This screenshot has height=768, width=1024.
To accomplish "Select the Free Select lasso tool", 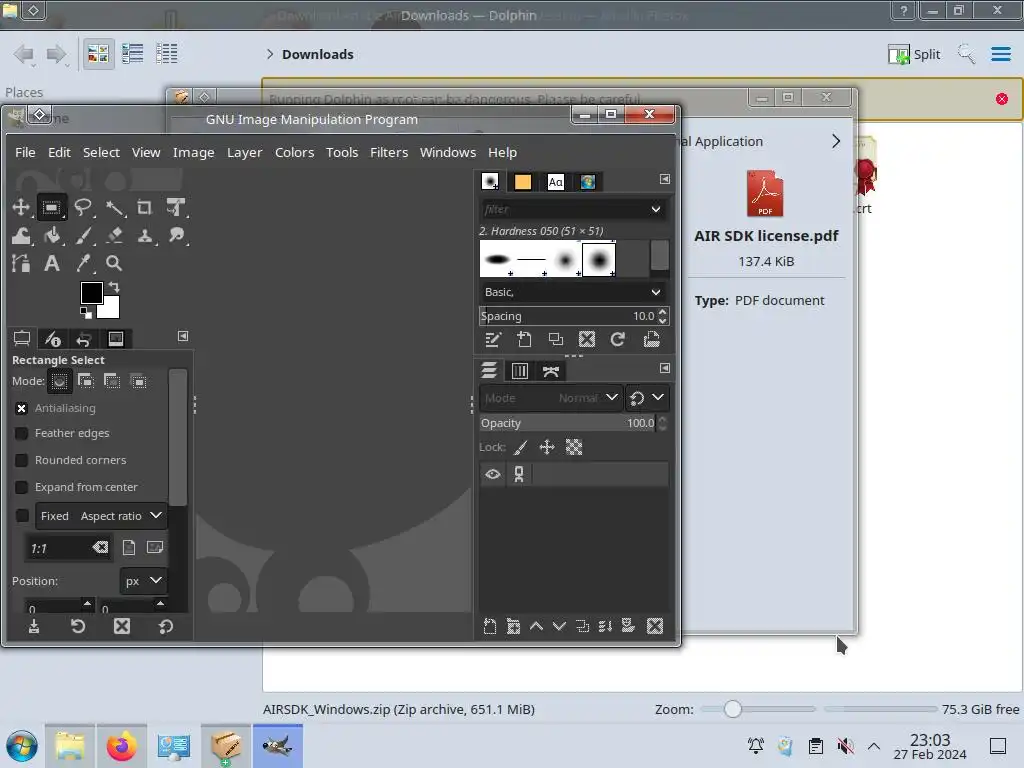I will click(83, 208).
